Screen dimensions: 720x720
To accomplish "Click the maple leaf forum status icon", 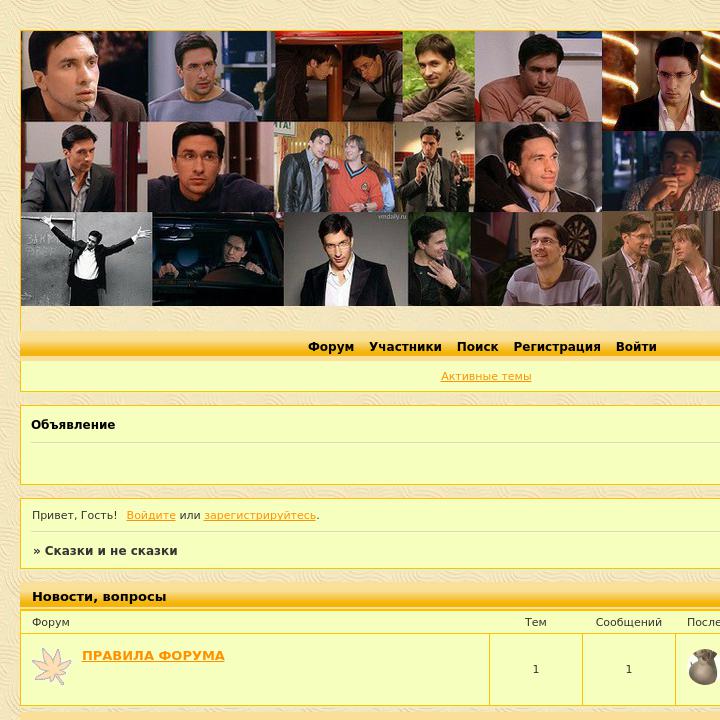I will tap(51, 666).
